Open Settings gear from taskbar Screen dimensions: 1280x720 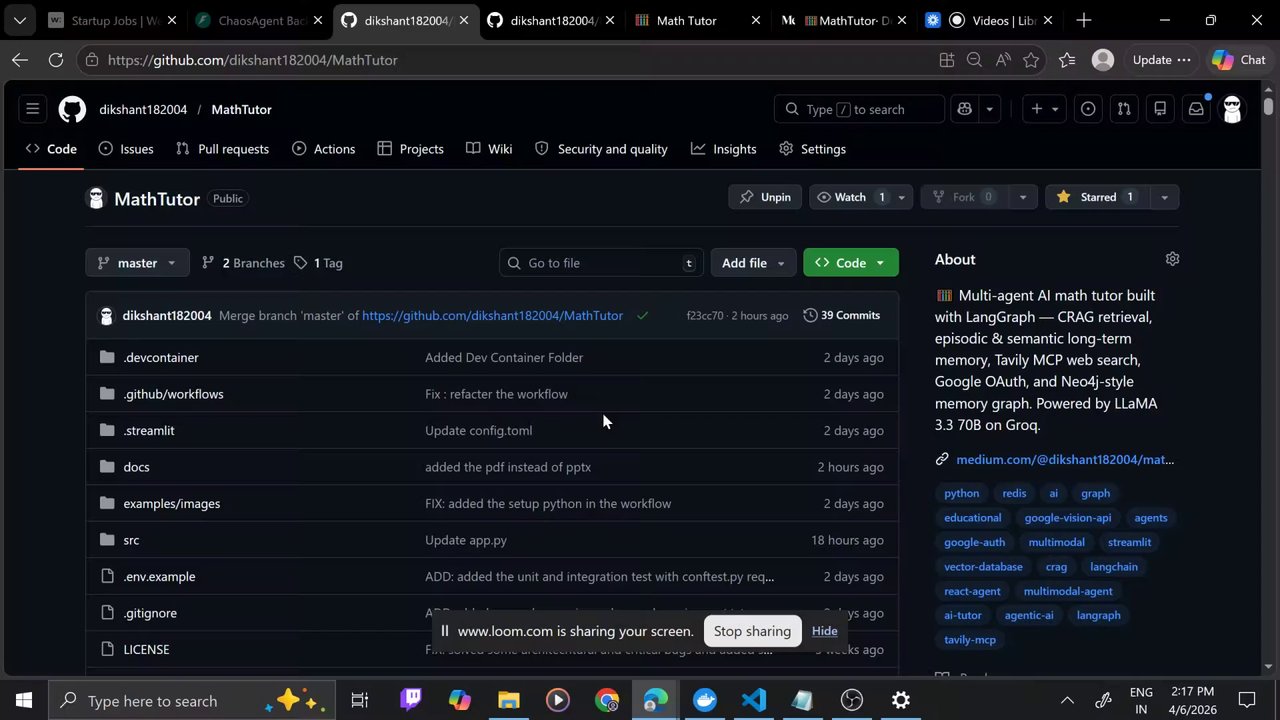coord(901,700)
